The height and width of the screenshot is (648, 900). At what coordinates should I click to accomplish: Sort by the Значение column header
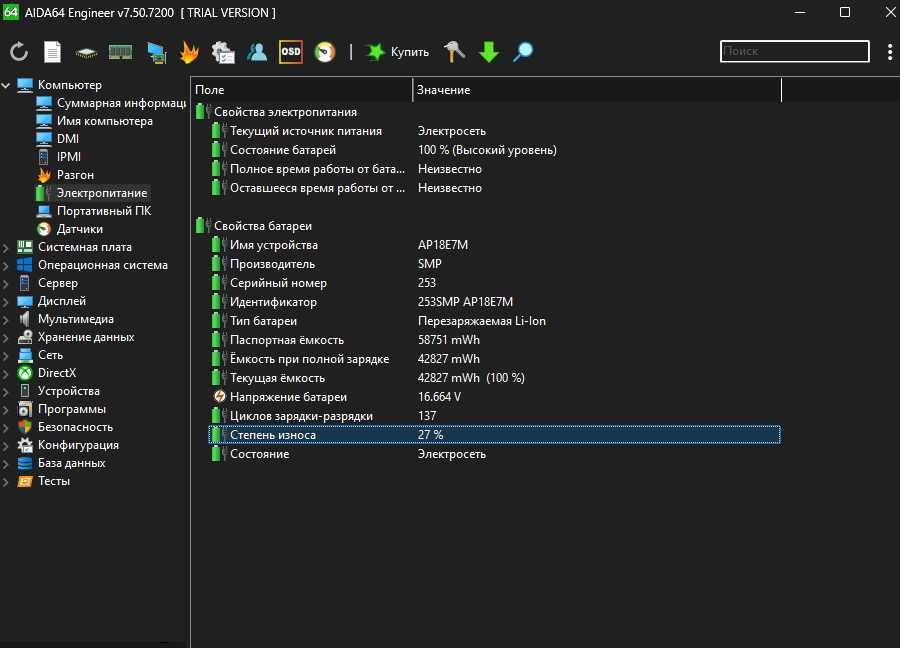597,90
